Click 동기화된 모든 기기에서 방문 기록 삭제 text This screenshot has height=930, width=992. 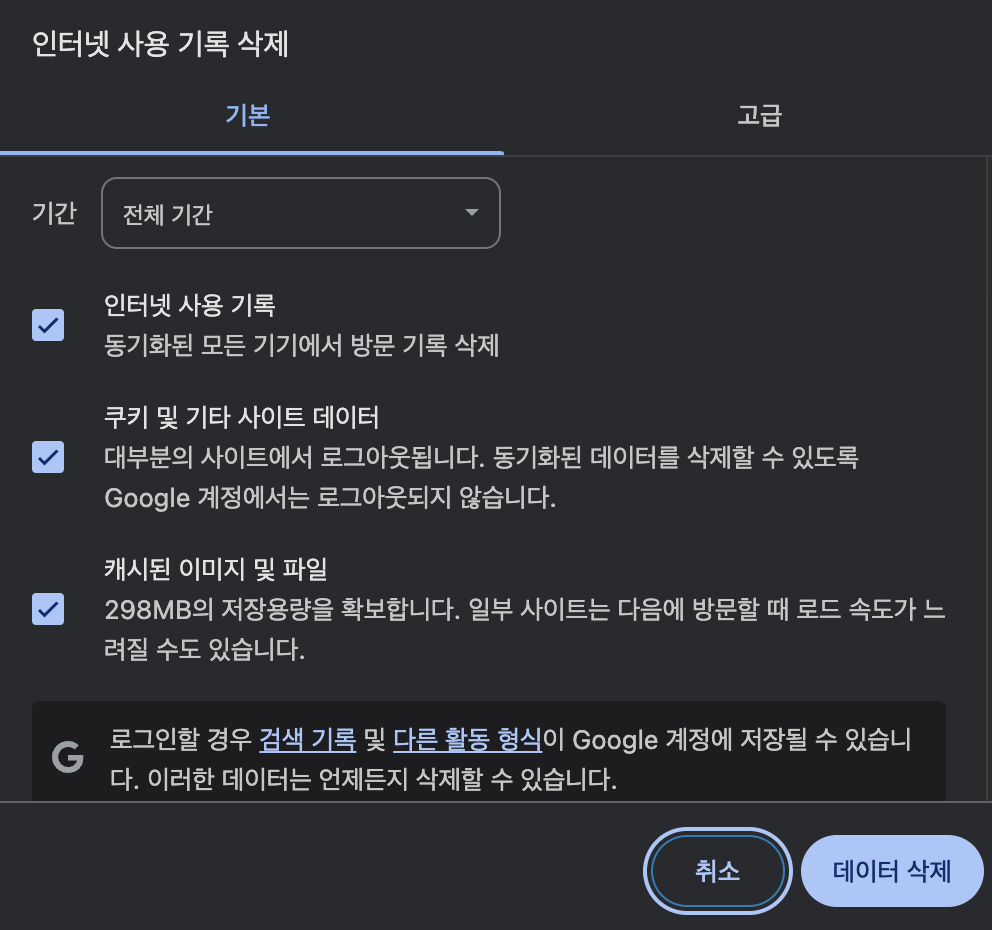(x=302, y=345)
